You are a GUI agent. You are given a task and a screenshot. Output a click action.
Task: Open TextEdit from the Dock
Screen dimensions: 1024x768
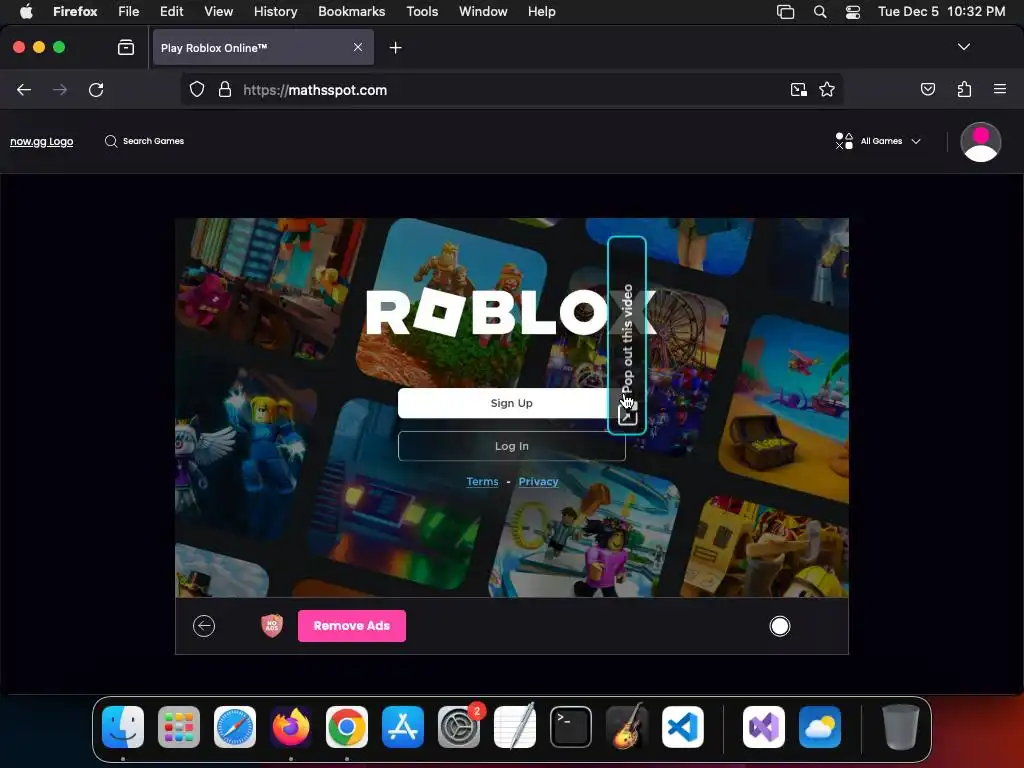pos(515,727)
